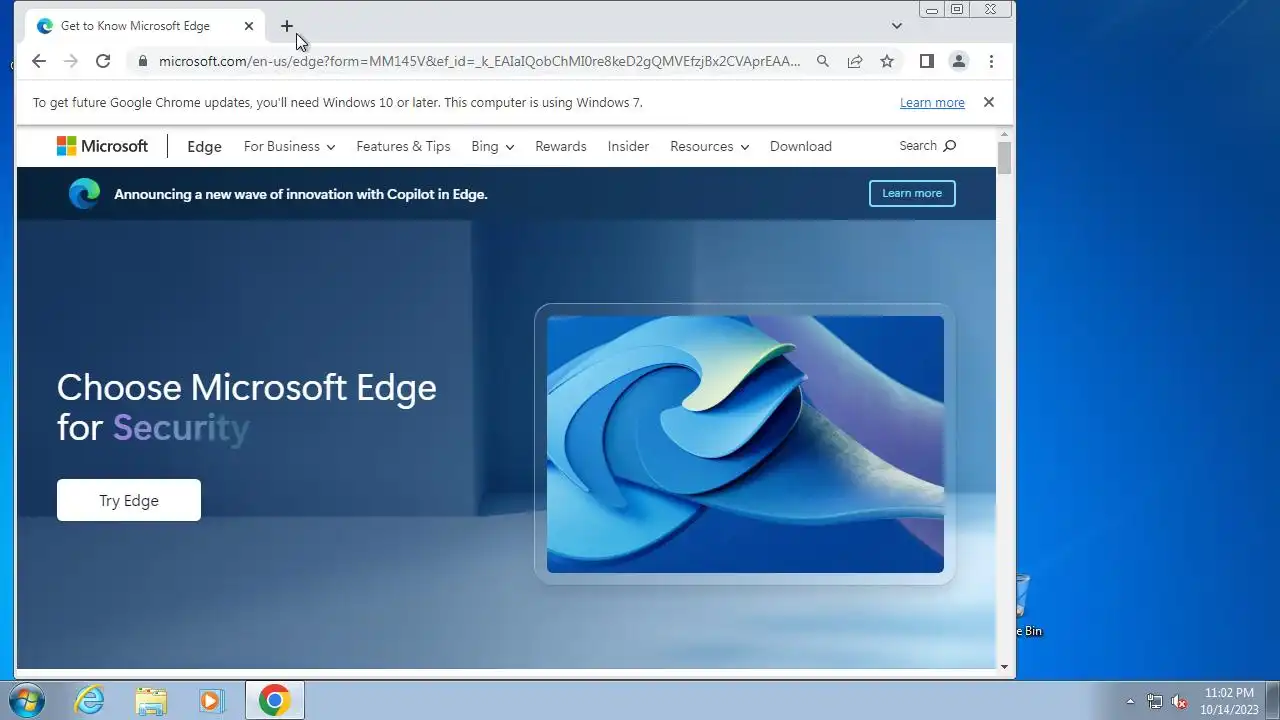Click the Edge wave hero image
Screen dimensions: 1280x720
(745, 444)
